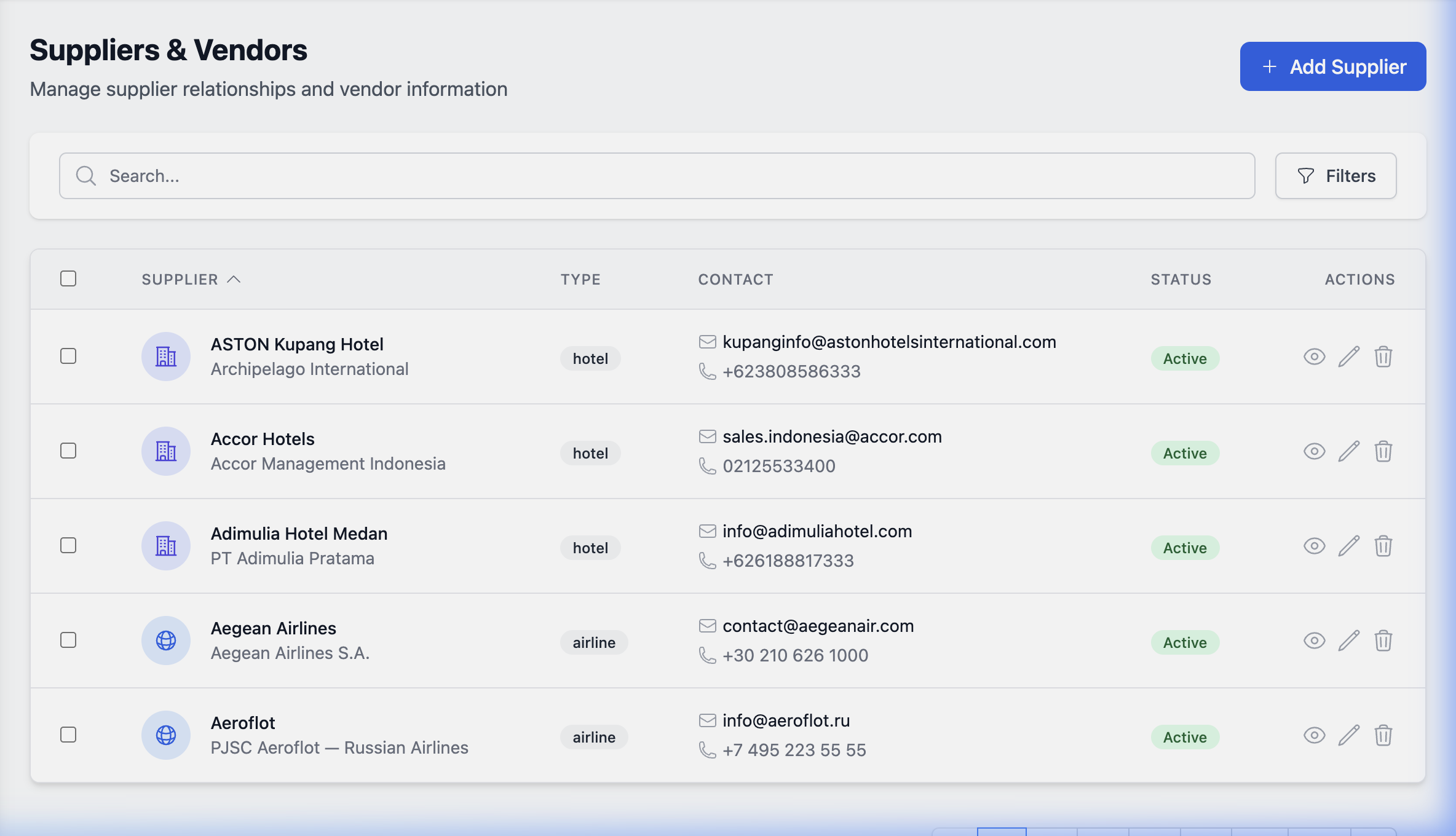Click phone number +623808586333
The height and width of the screenshot is (836, 1456).
[791, 371]
